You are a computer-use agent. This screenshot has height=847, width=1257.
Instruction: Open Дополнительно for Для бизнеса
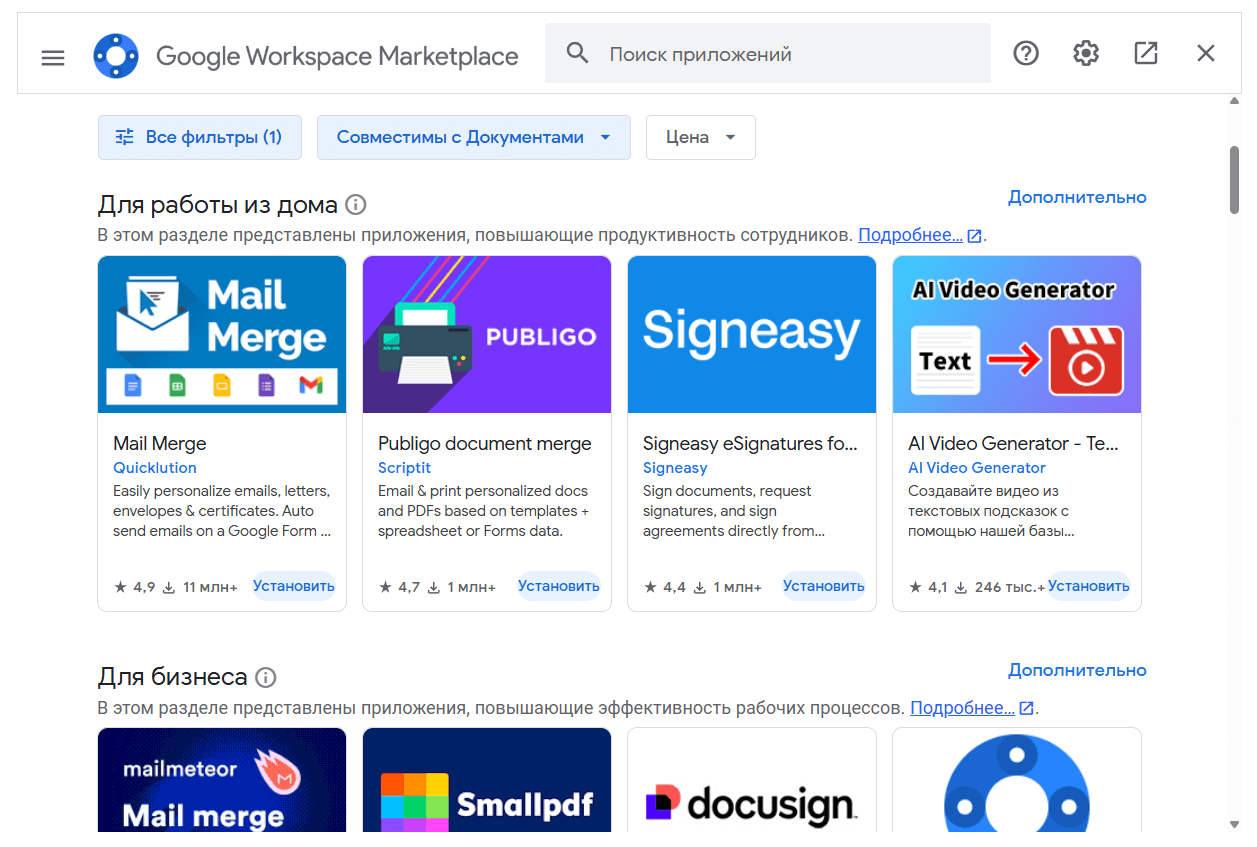[1077, 670]
